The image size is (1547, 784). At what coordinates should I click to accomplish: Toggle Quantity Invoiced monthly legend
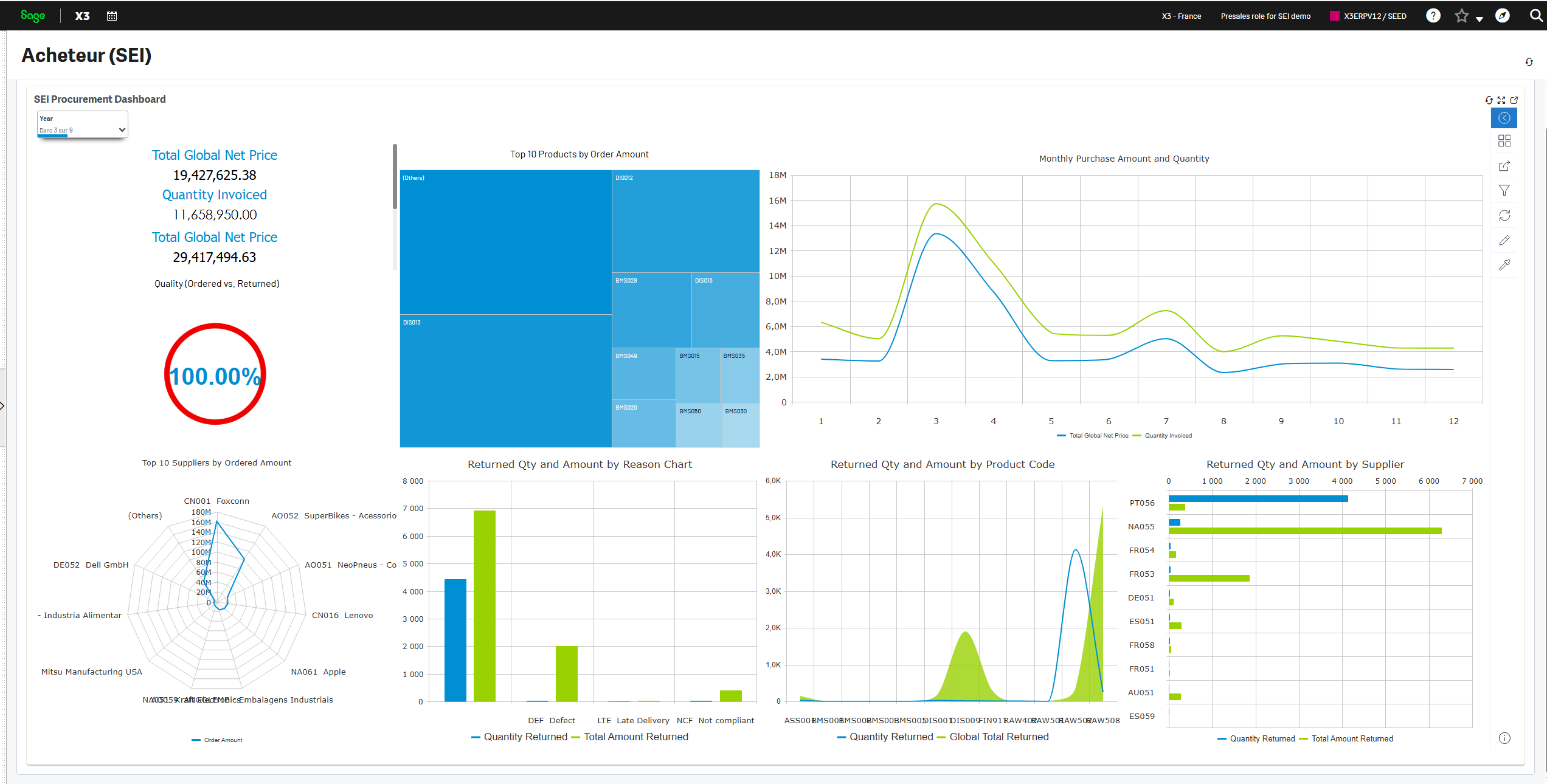coord(1162,436)
